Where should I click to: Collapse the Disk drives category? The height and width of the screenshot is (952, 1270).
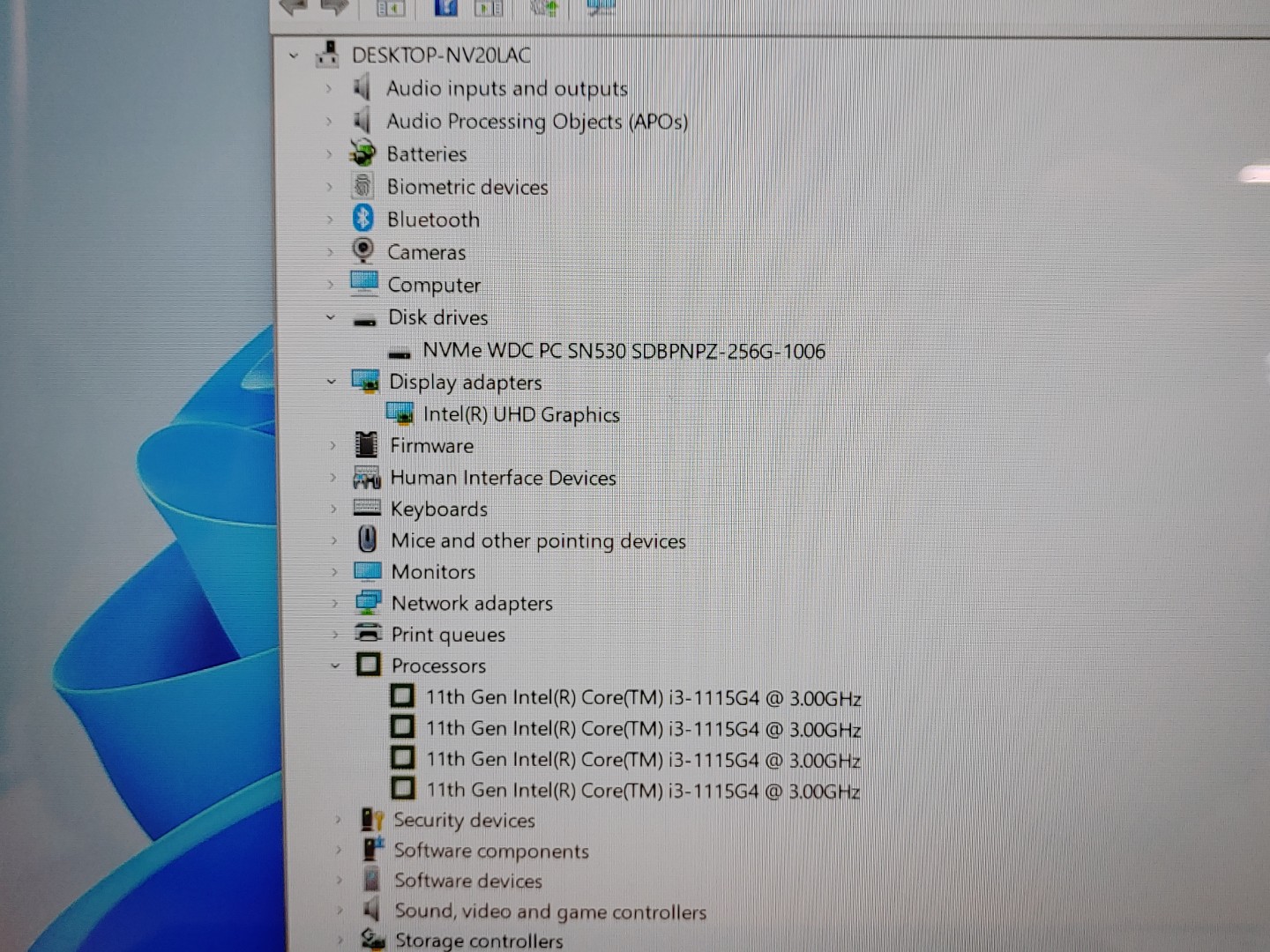[x=331, y=317]
